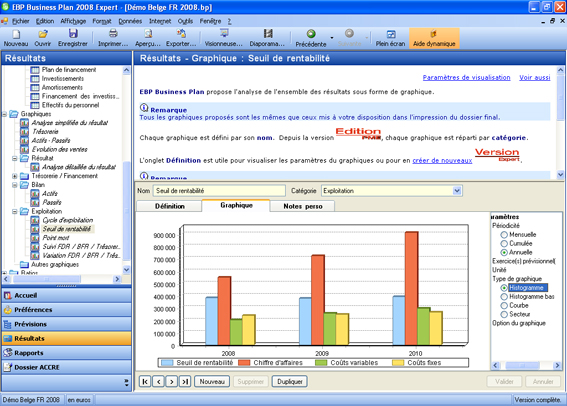The height and width of the screenshot is (406, 567).
Task: Open the Données menu
Action: [130, 21]
